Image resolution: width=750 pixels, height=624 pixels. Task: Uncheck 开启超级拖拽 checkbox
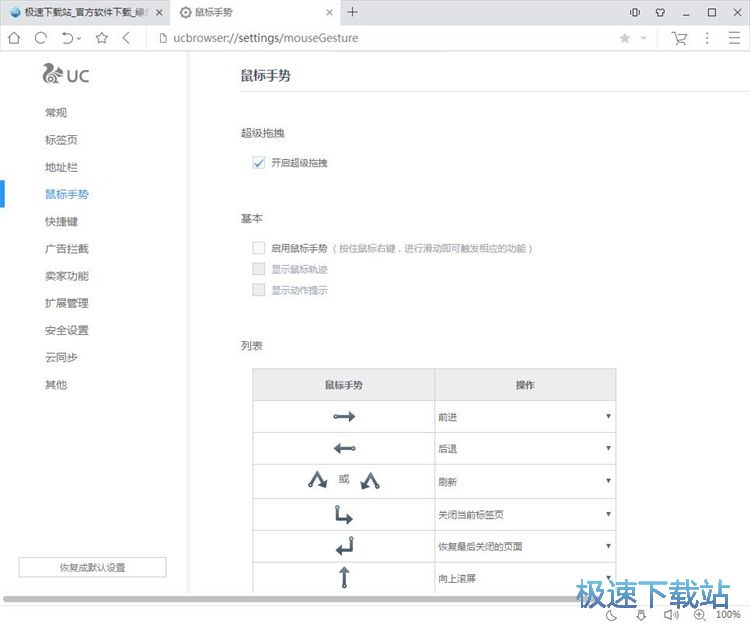(258, 163)
